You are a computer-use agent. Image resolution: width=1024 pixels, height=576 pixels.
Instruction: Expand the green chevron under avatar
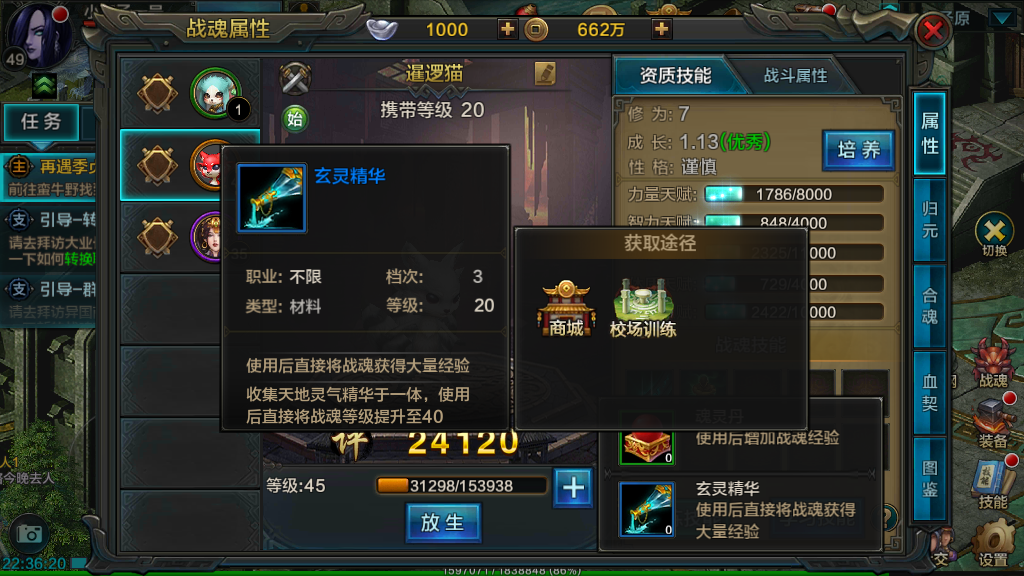pos(44,86)
